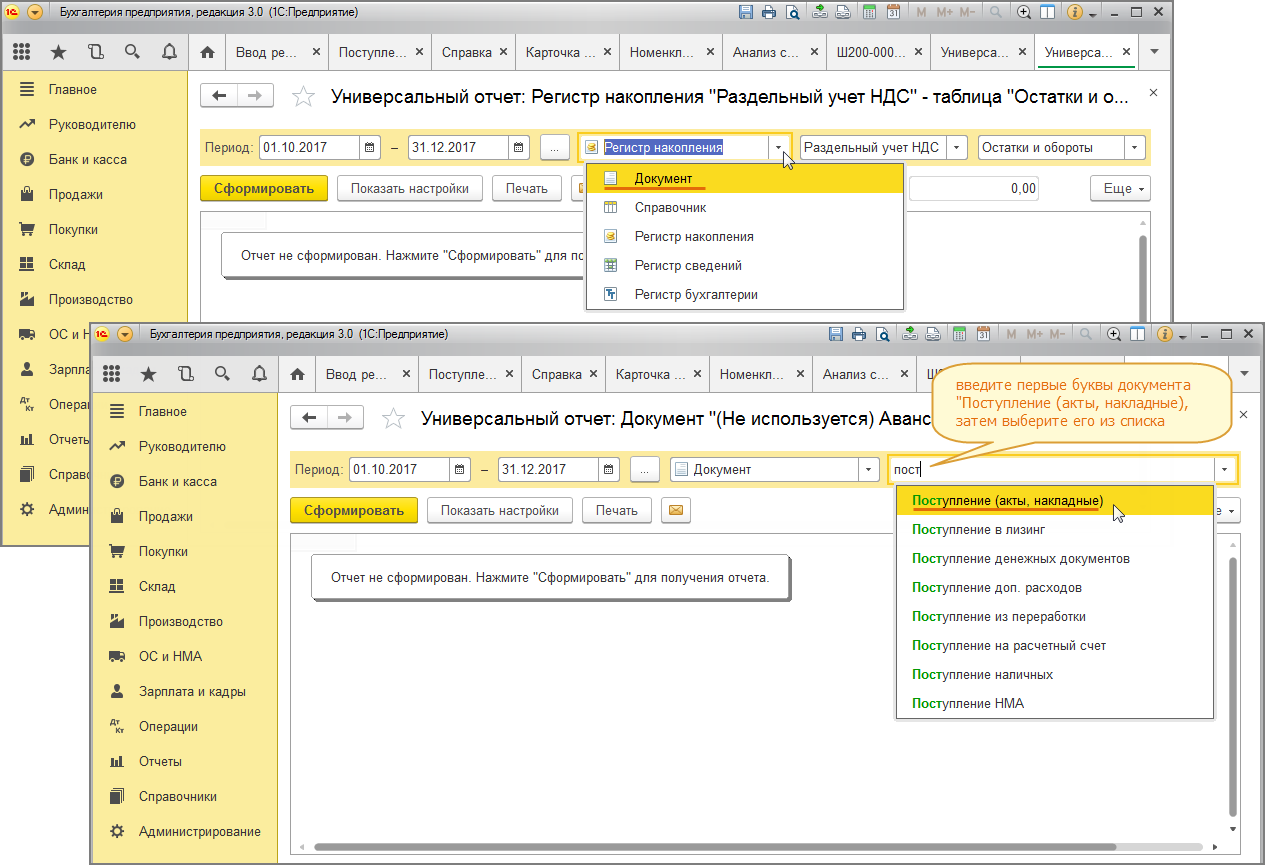Click start date field in back window
Image resolution: width=1267 pixels, height=868 pixels.
(310, 147)
